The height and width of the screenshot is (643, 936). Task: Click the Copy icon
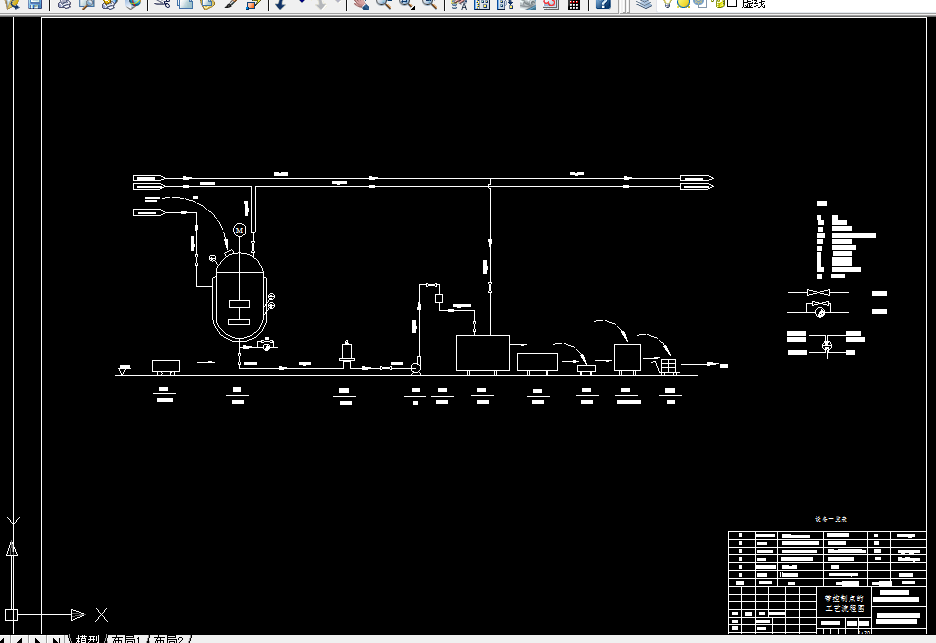(x=185, y=4)
